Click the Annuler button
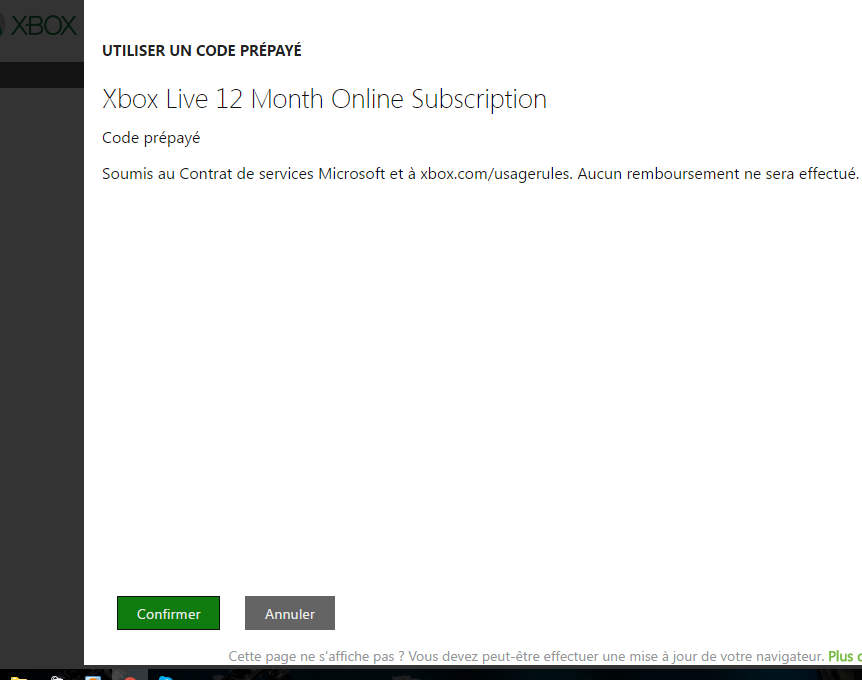 pos(290,613)
